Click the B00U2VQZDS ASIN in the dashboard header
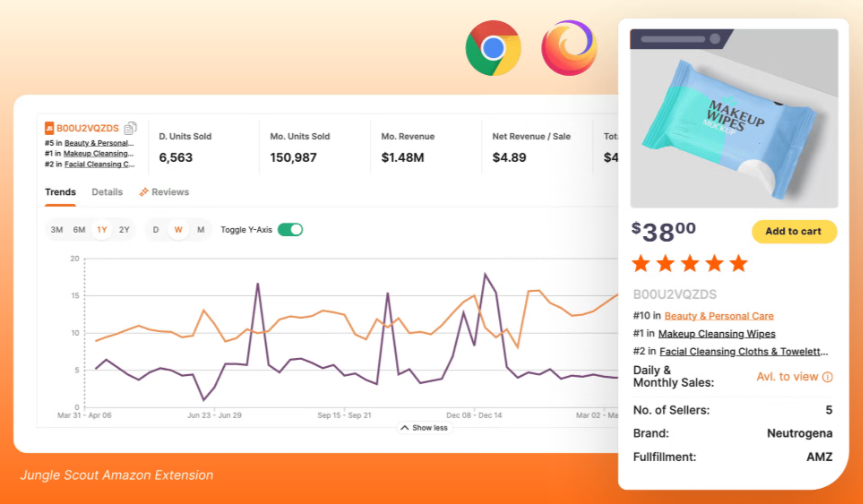863x504 pixels. pyautogui.click(x=88, y=128)
